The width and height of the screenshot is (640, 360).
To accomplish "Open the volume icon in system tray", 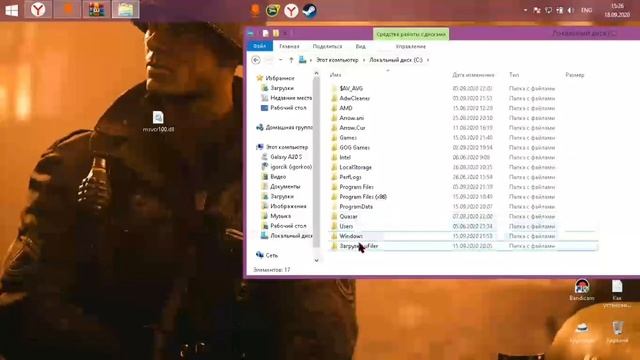I will point(571,10).
